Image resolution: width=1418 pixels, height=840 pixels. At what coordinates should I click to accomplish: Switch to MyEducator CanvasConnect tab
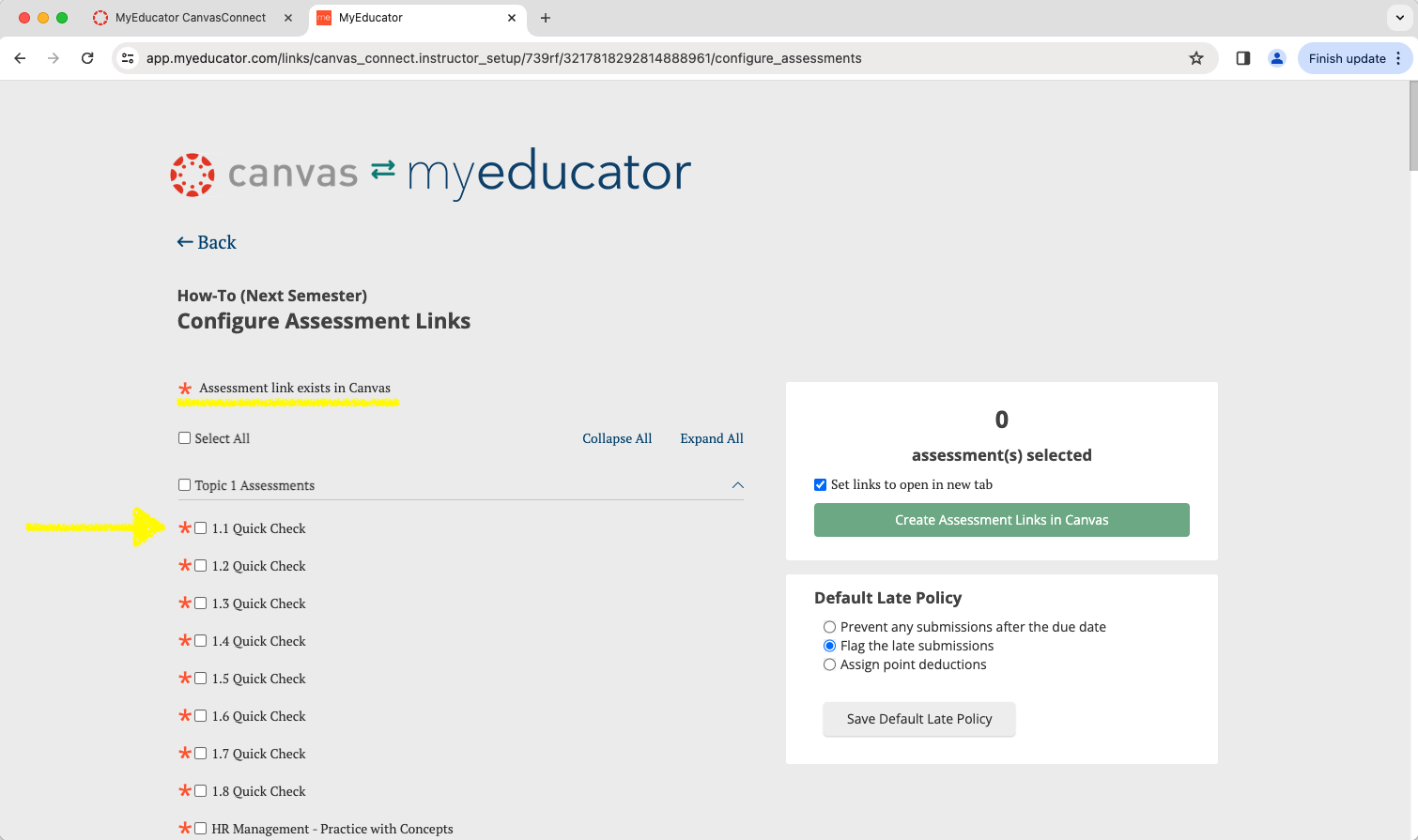[x=191, y=18]
